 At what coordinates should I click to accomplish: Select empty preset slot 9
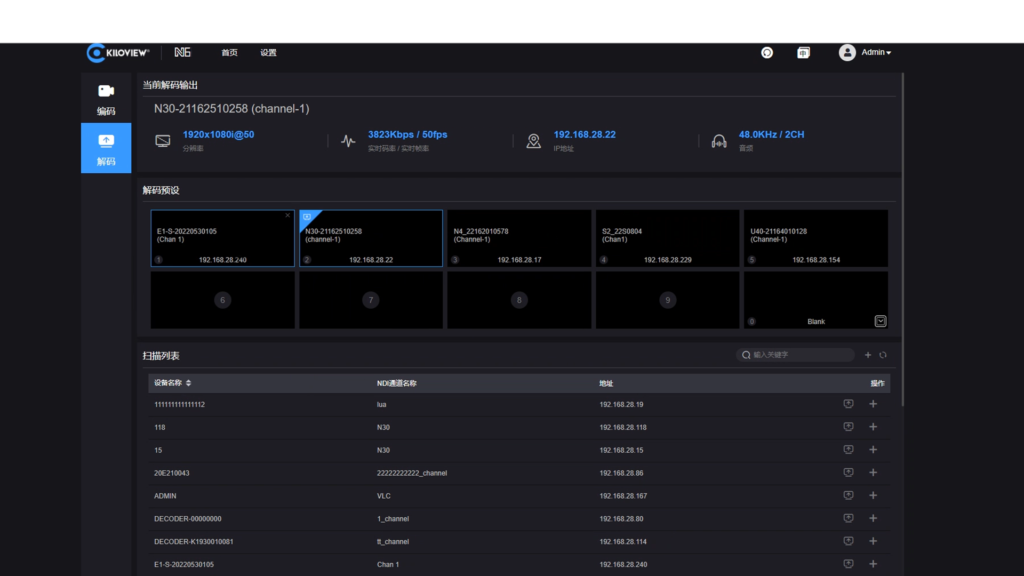tap(667, 300)
